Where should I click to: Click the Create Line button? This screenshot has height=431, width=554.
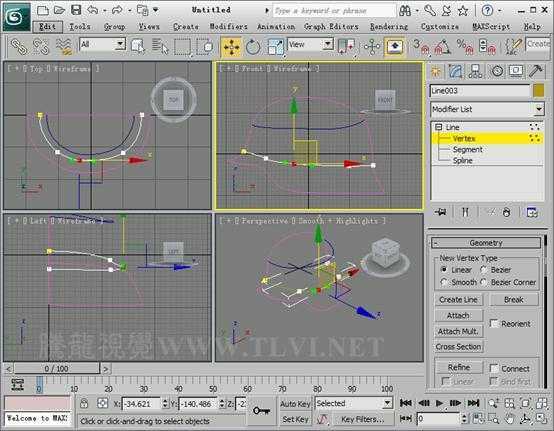[x=458, y=300]
